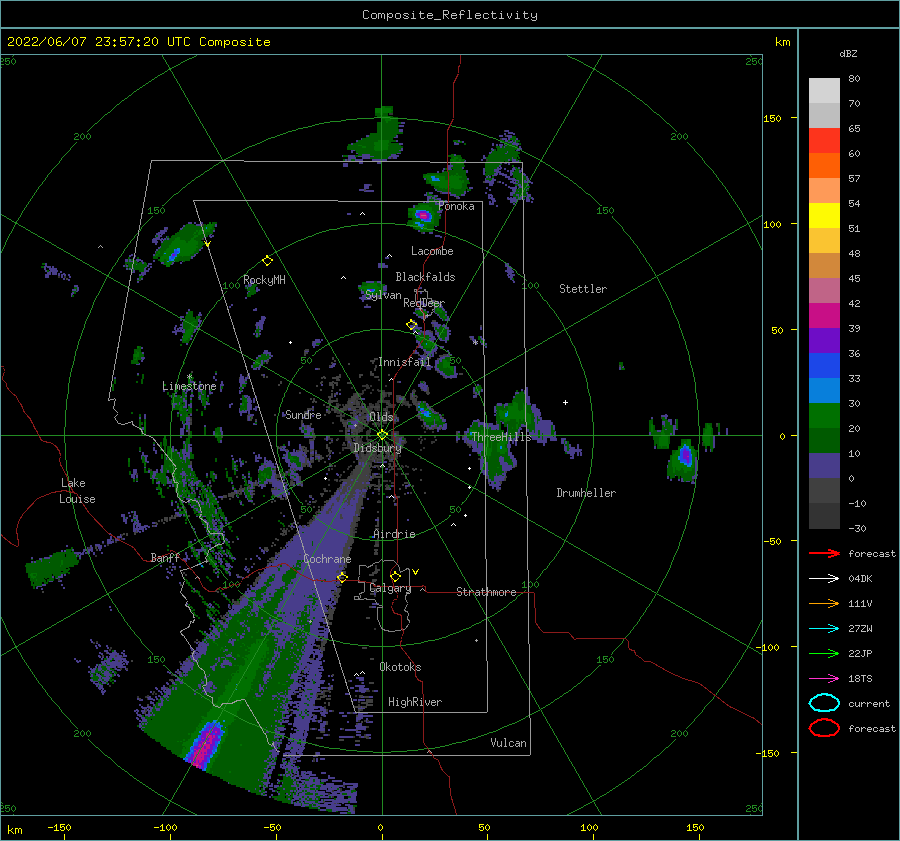Click the yellow diamond marker below RedDeer
Image resolution: width=900 pixels, height=841 pixels.
point(412,325)
